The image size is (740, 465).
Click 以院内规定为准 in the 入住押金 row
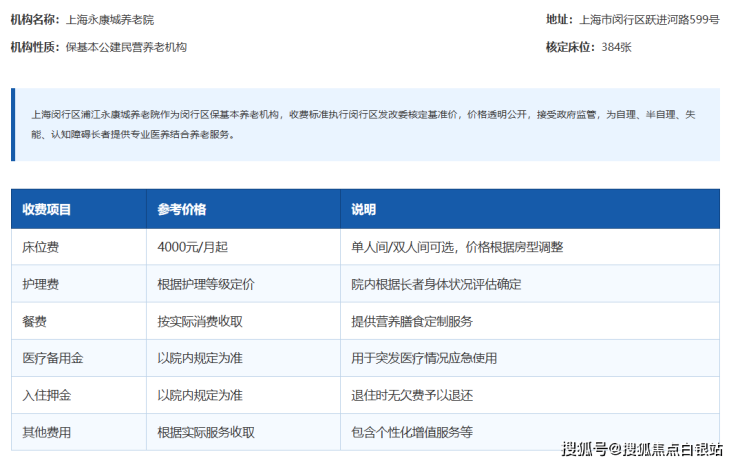point(200,395)
